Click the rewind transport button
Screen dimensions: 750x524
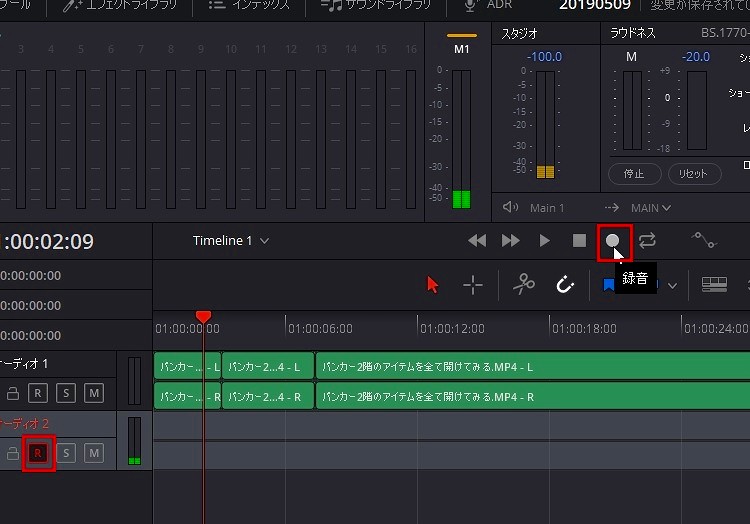(477, 241)
